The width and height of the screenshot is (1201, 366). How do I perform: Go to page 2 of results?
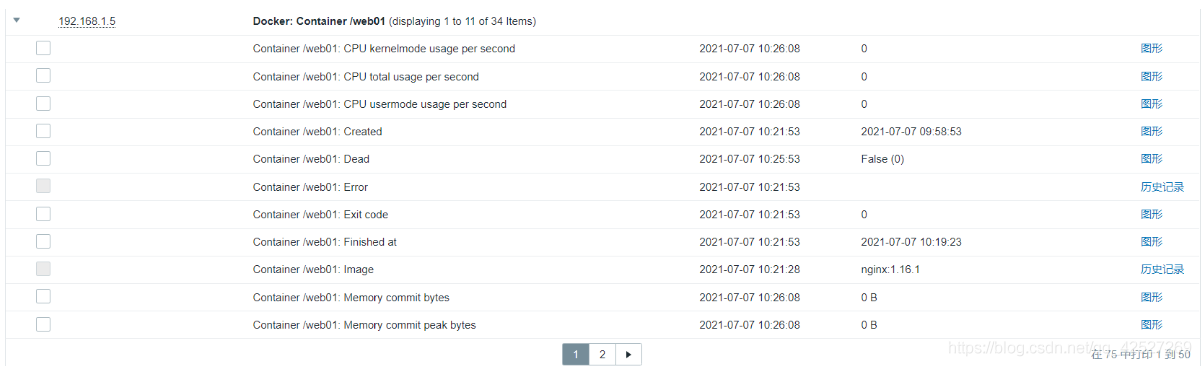coord(602,354)
